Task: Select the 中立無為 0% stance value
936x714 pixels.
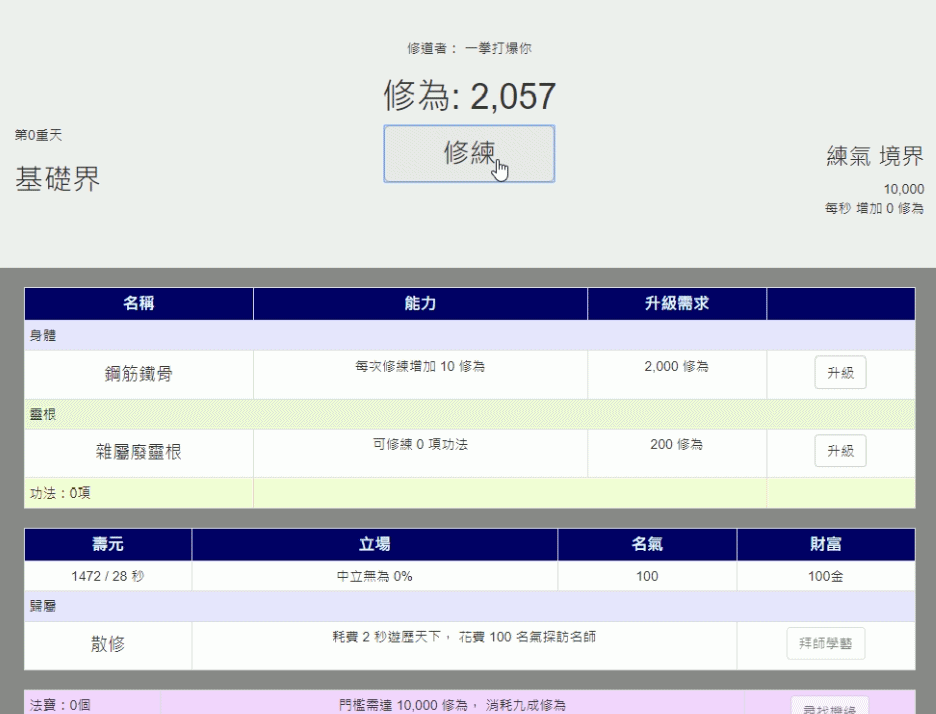Action: (x=373, y=576)
